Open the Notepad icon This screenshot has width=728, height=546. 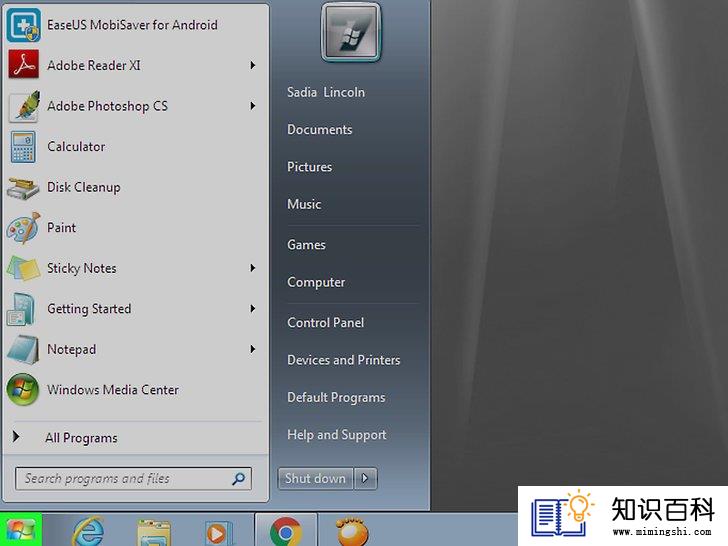[23, 349]
